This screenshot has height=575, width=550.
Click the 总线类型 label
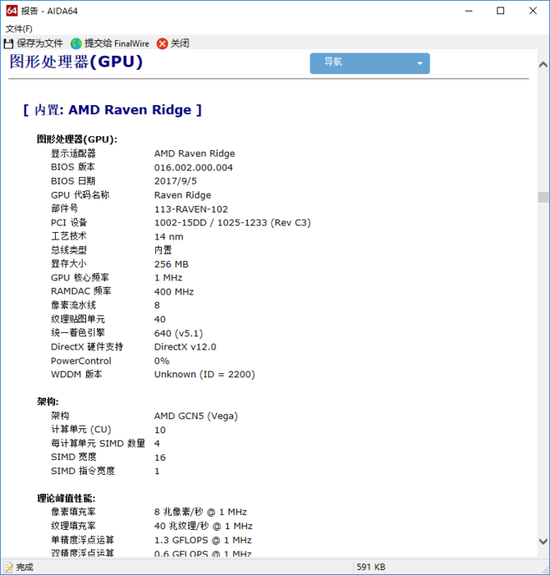point(69,250)
